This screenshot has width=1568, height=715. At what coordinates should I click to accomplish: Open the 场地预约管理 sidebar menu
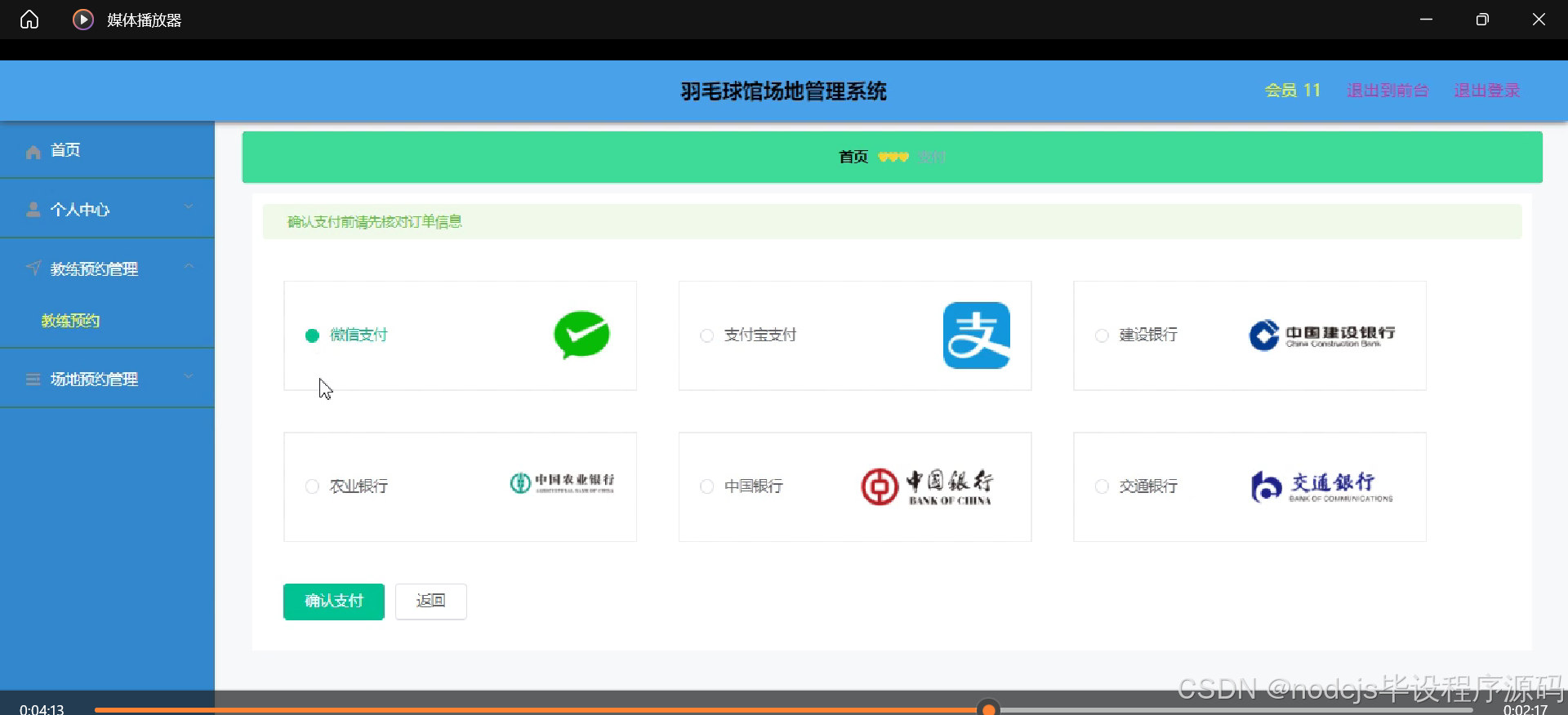pos(107,379)
